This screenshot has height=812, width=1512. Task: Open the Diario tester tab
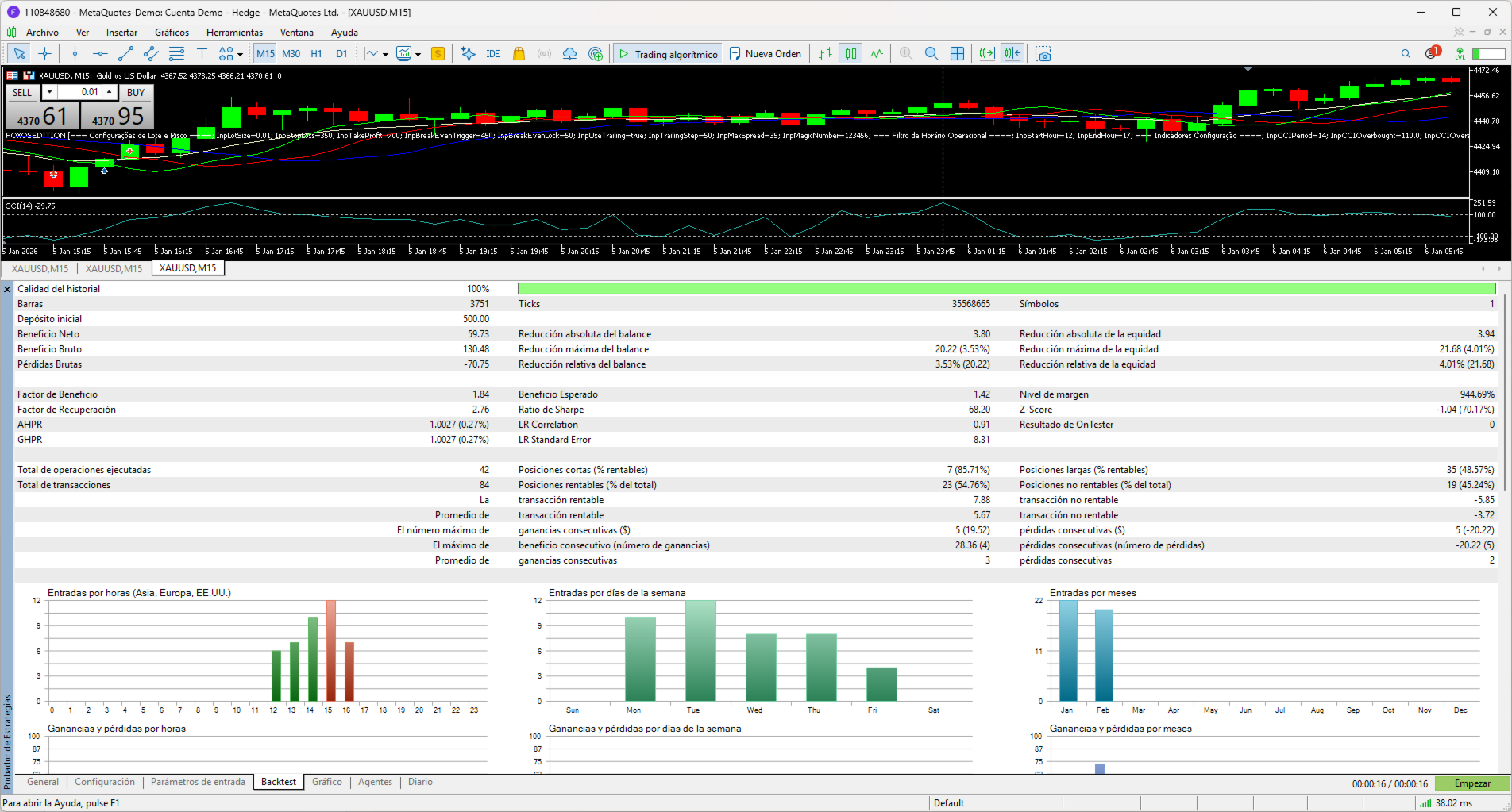coord(420,782)
